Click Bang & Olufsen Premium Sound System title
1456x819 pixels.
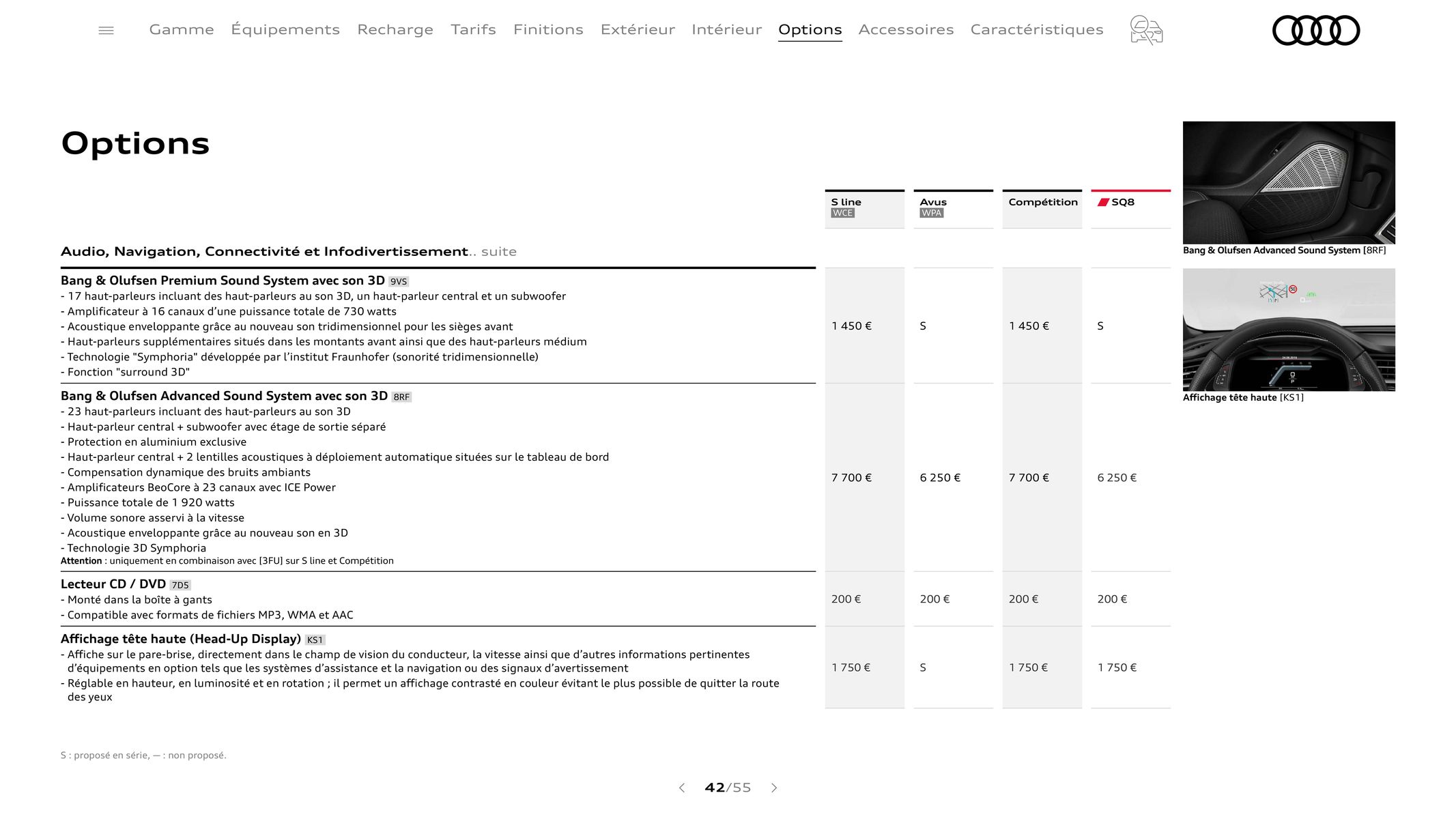click(223, 281)
